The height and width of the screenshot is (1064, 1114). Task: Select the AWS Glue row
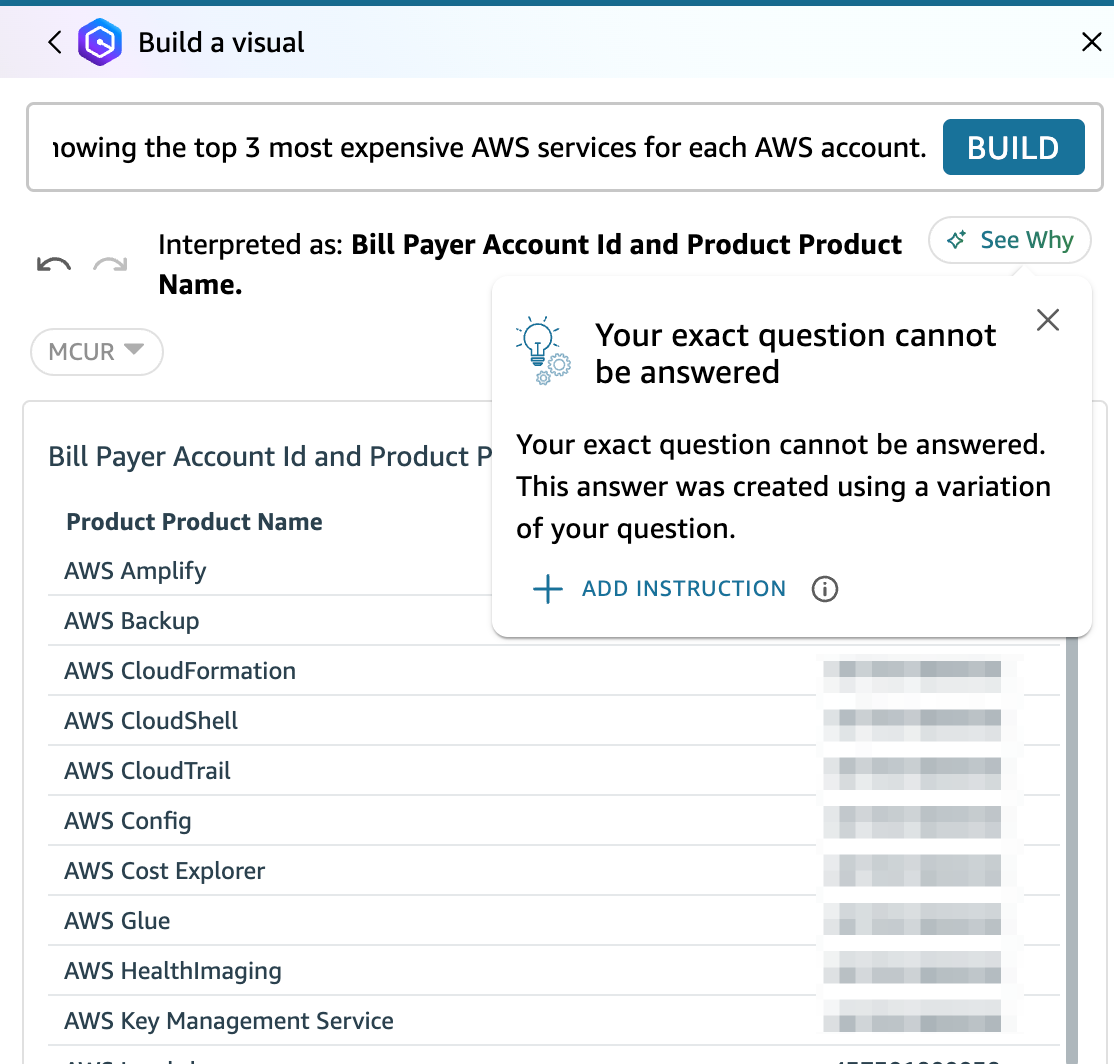tap(554, 921)
